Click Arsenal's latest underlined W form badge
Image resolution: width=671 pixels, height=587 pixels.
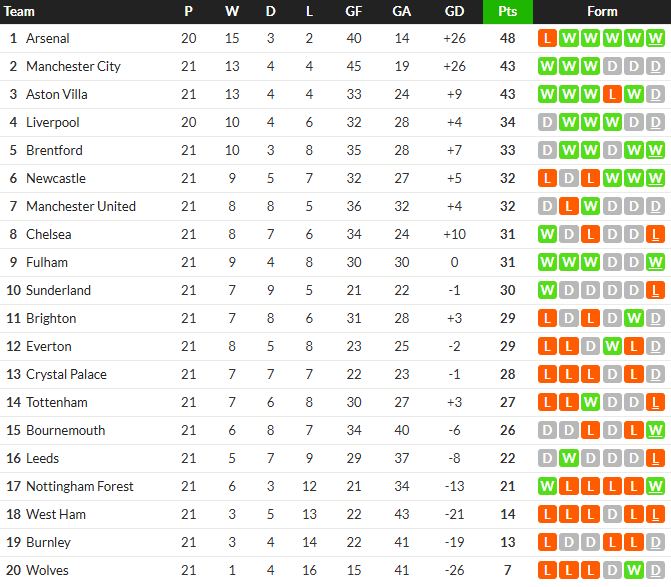[x=655, y=39]
